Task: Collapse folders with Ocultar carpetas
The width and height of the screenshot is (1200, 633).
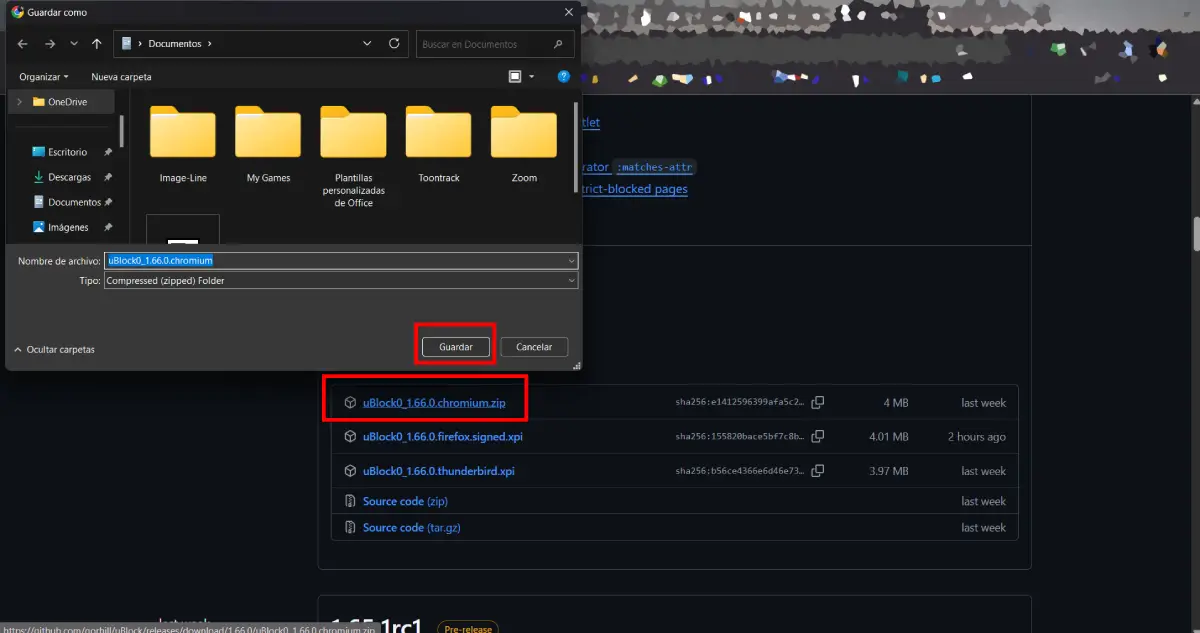Action: tap(55, 349)
